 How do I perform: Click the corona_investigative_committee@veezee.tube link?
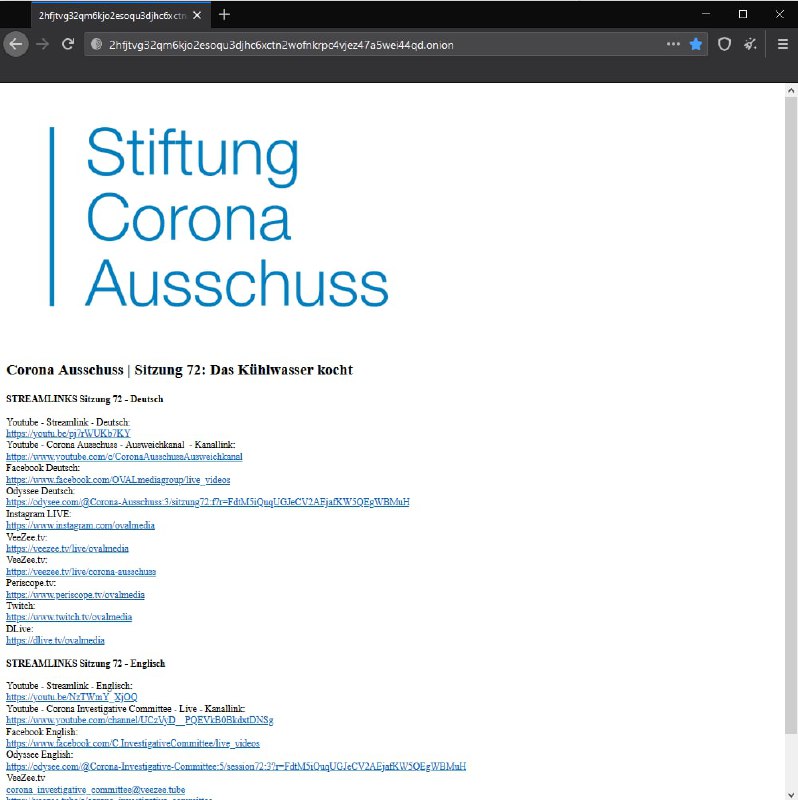pos(95,790)
